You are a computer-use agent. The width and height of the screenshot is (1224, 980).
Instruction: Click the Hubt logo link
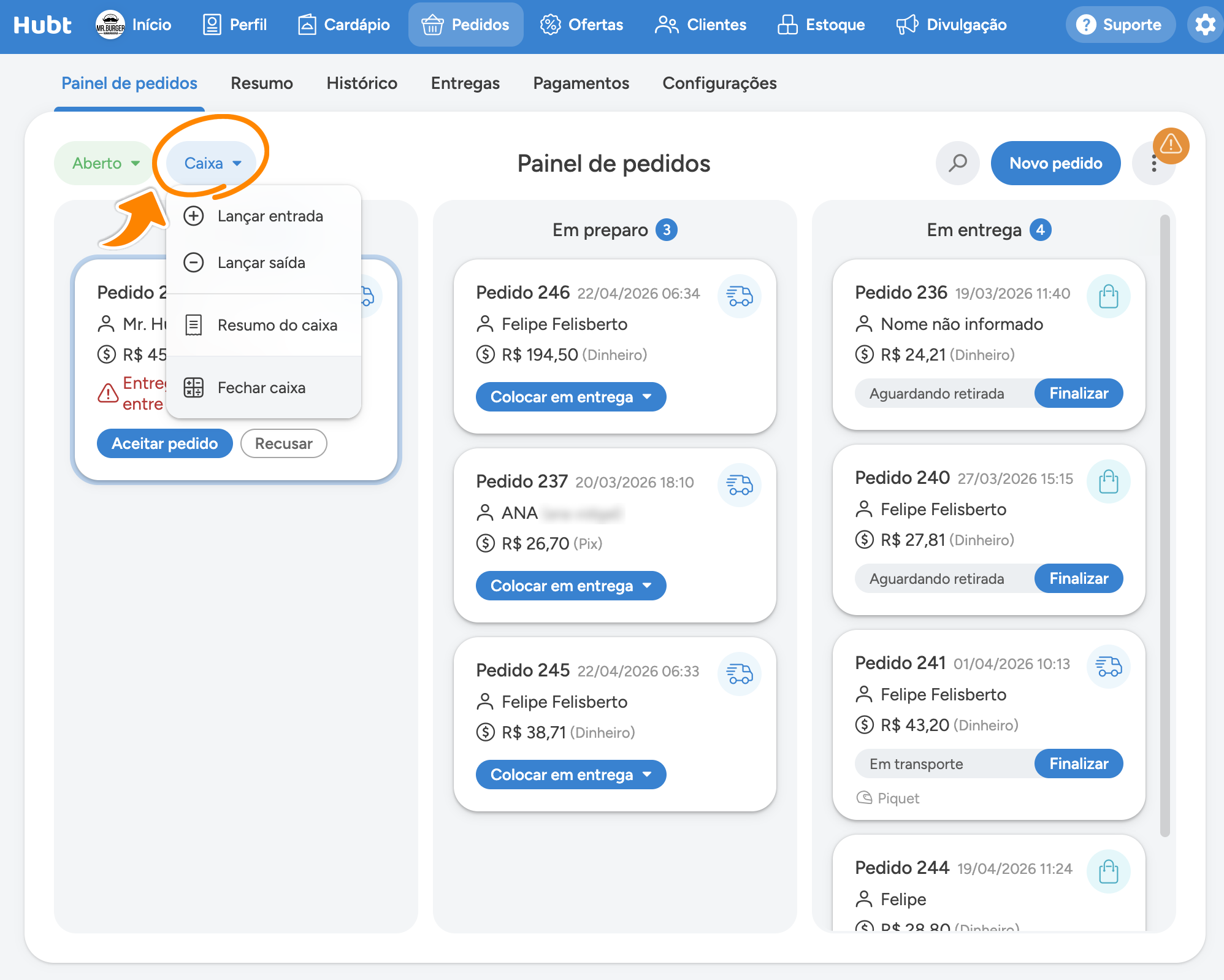[42, 25]
